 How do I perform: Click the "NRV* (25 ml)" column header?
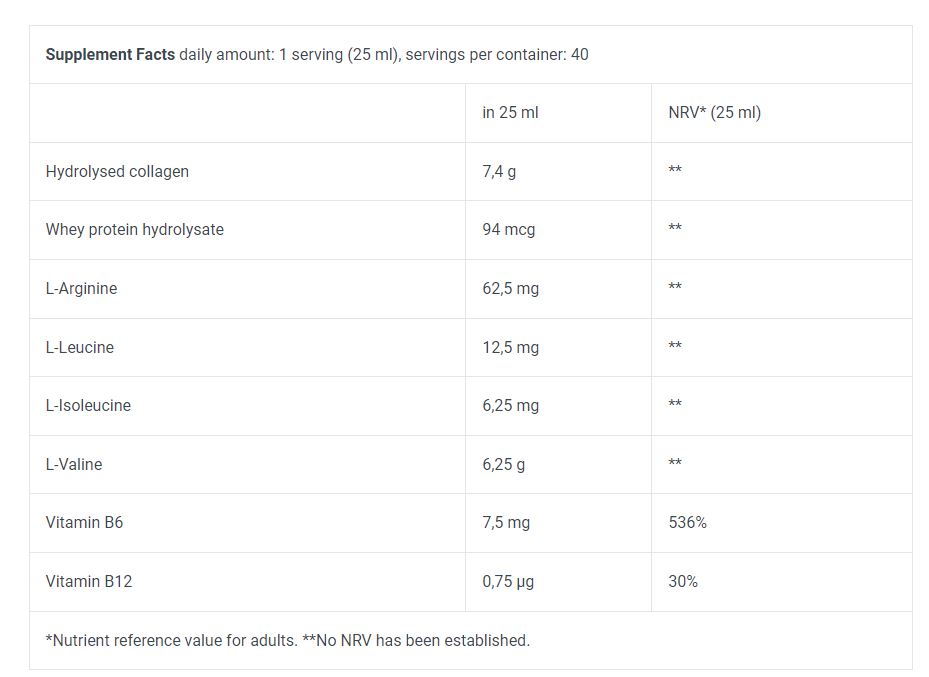pyautogui.click(x=714, y=112)
